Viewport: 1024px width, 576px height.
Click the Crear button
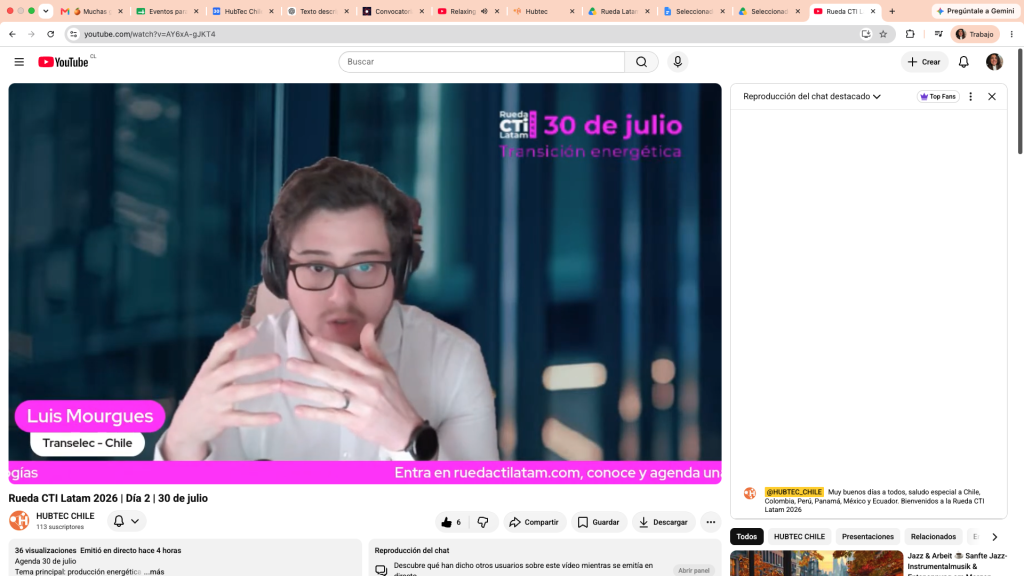point(924,62)
